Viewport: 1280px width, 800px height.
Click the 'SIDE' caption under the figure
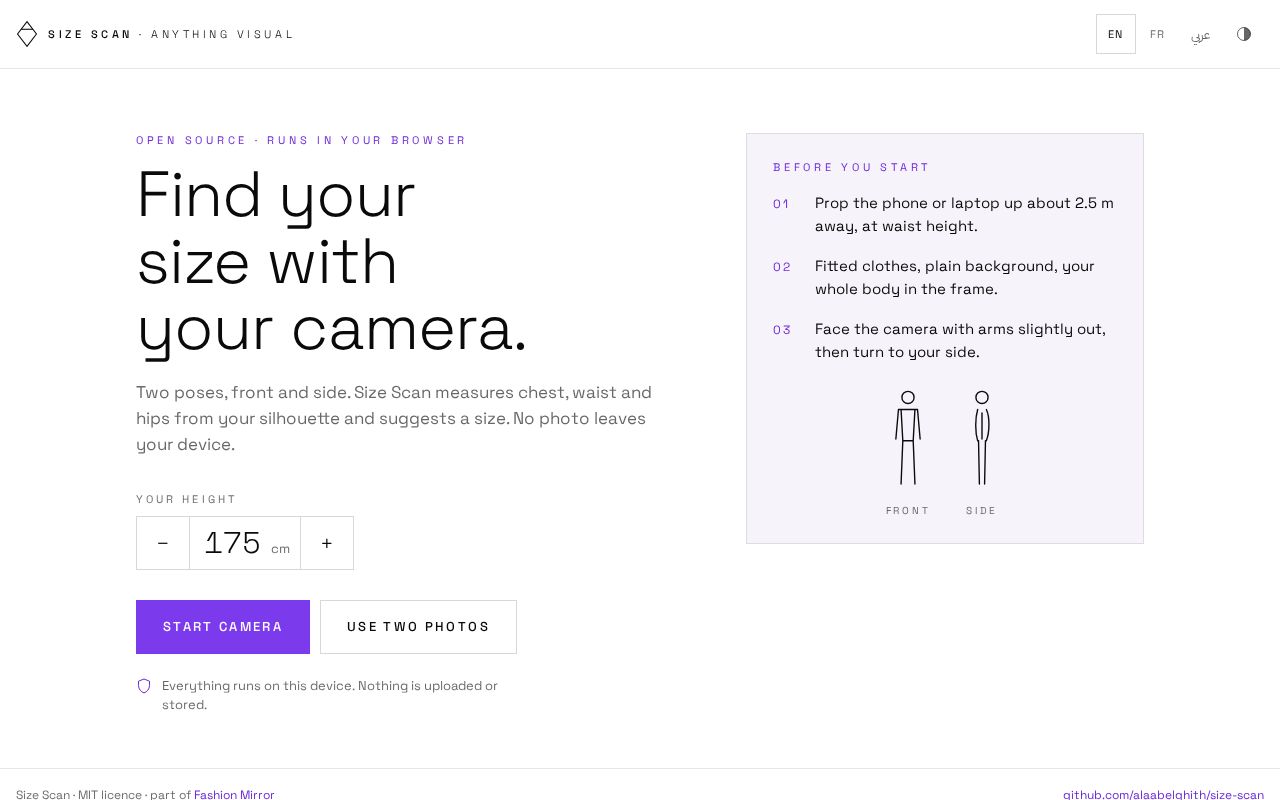(x=981, y=511)
